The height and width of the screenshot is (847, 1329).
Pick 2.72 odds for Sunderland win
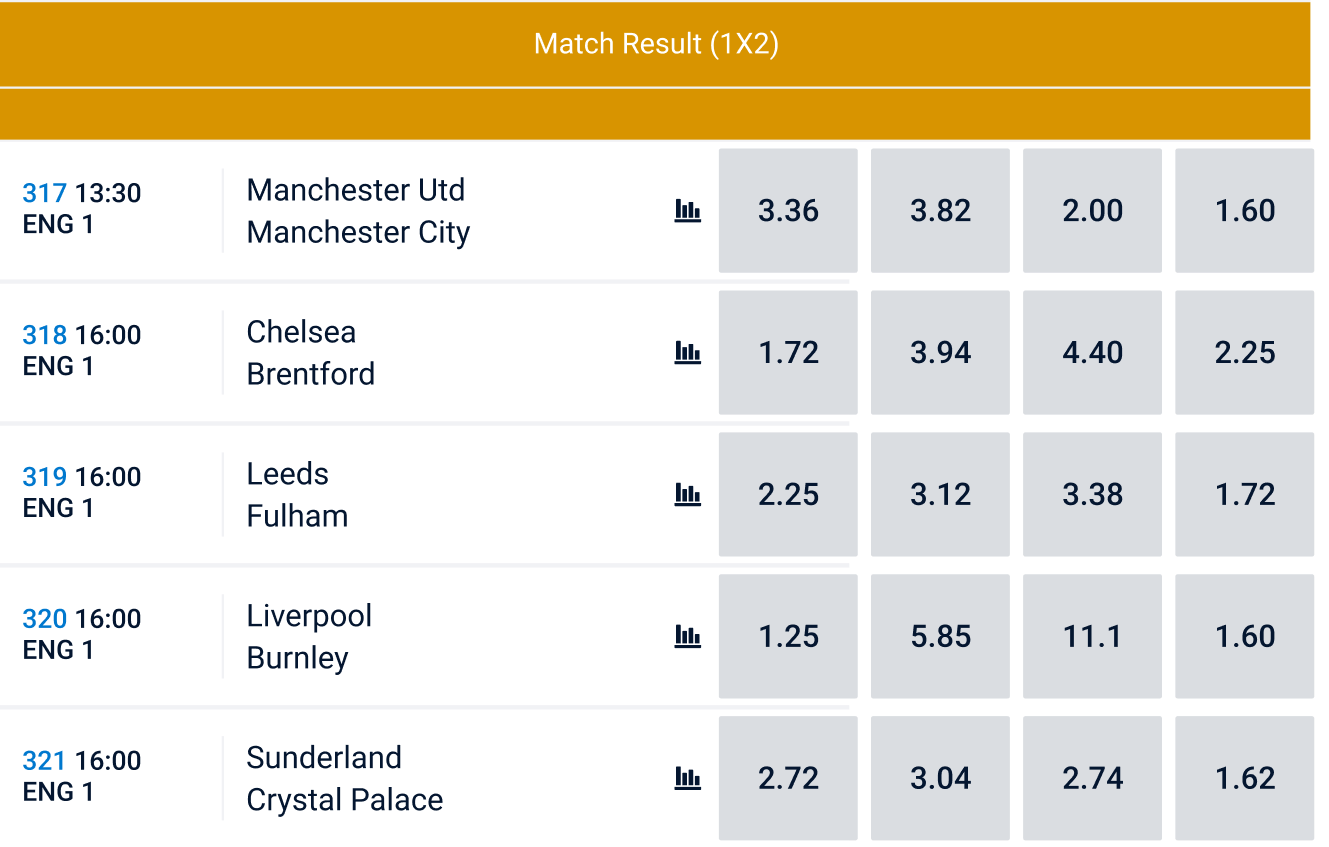(788, 779)
